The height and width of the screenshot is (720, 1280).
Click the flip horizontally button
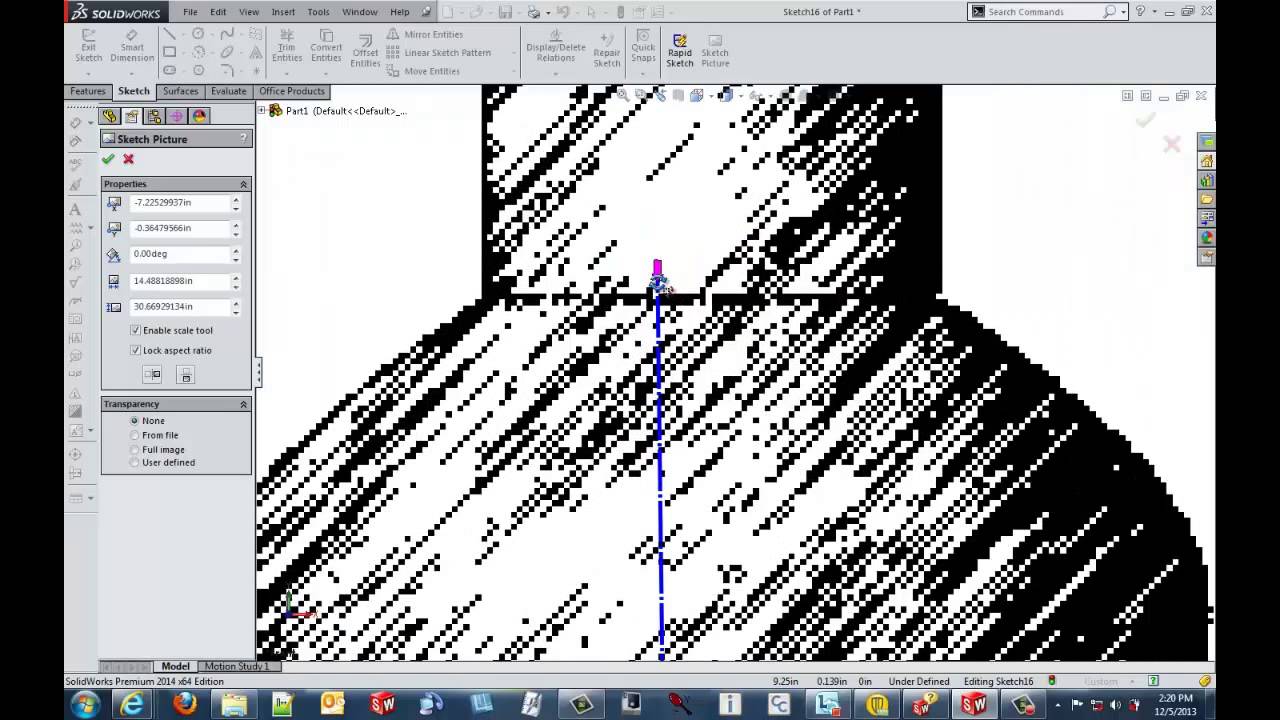(x=152, y=375)
